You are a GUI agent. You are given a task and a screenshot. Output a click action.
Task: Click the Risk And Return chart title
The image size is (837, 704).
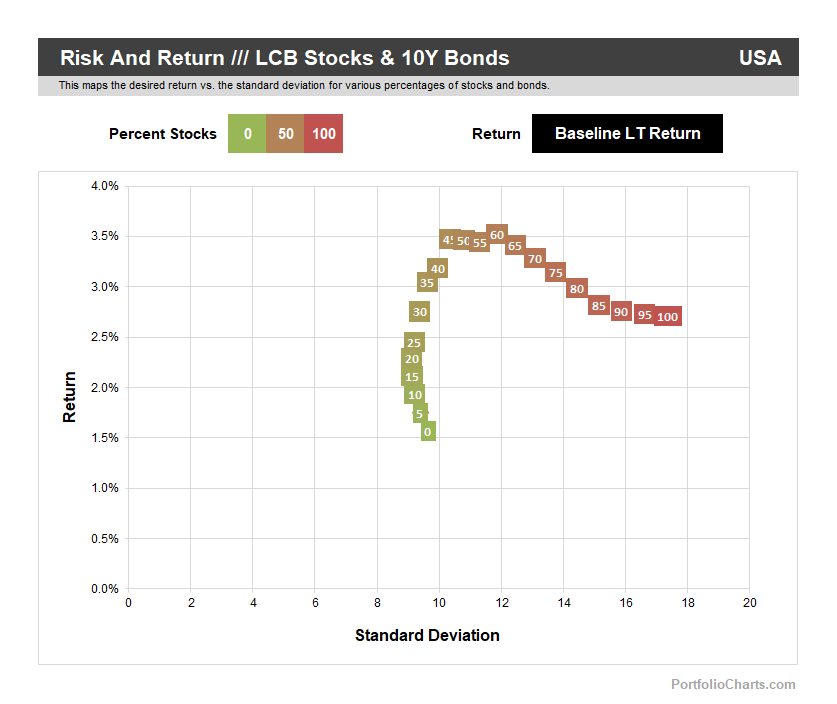[284, 58]
